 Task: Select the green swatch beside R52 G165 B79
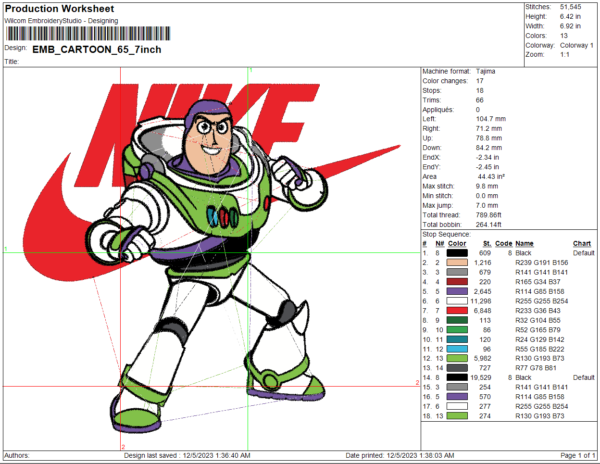[457, 330]
